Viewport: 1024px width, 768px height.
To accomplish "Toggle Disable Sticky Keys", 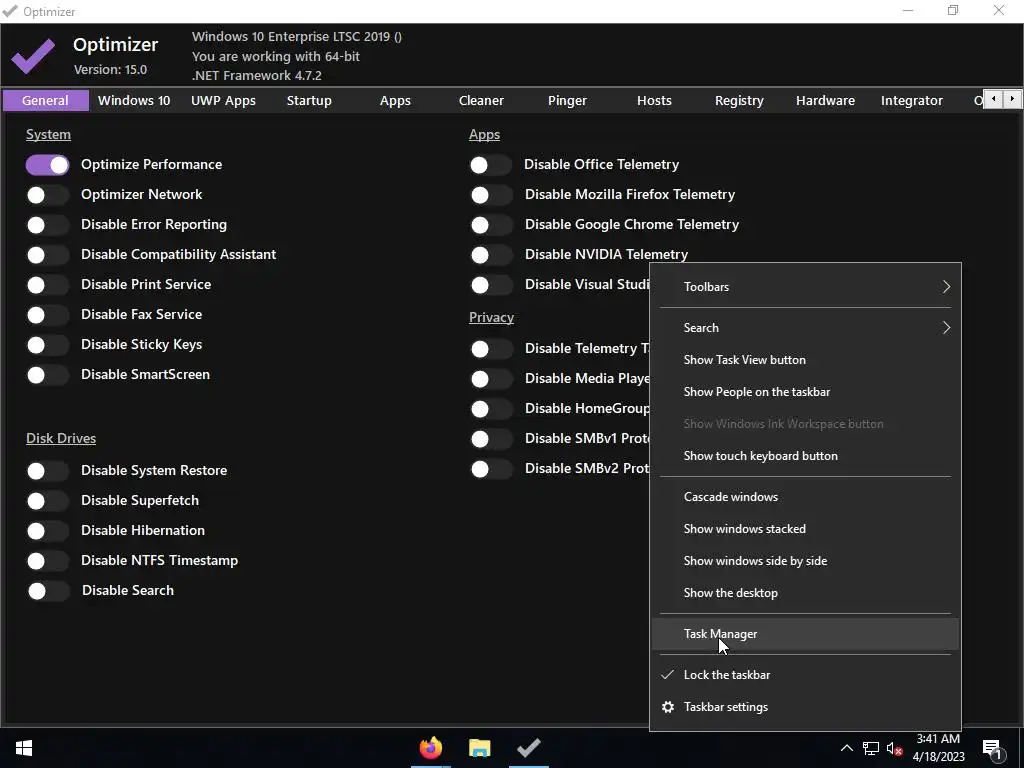I will (48, 345).
